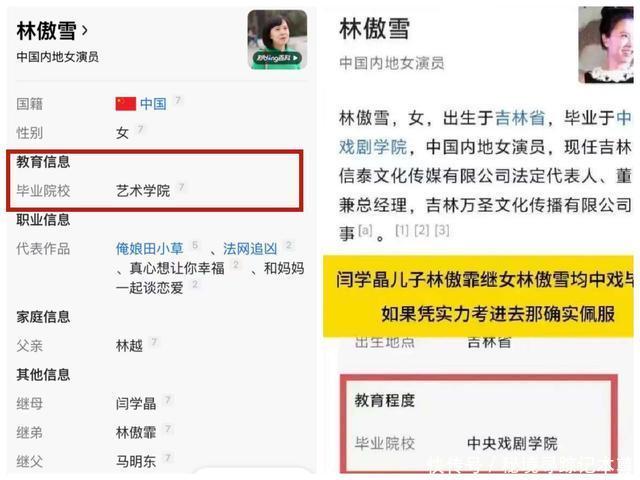Select the profile photo on the right page
Viewport: 640px width, 480px height.
pos(606,45)
